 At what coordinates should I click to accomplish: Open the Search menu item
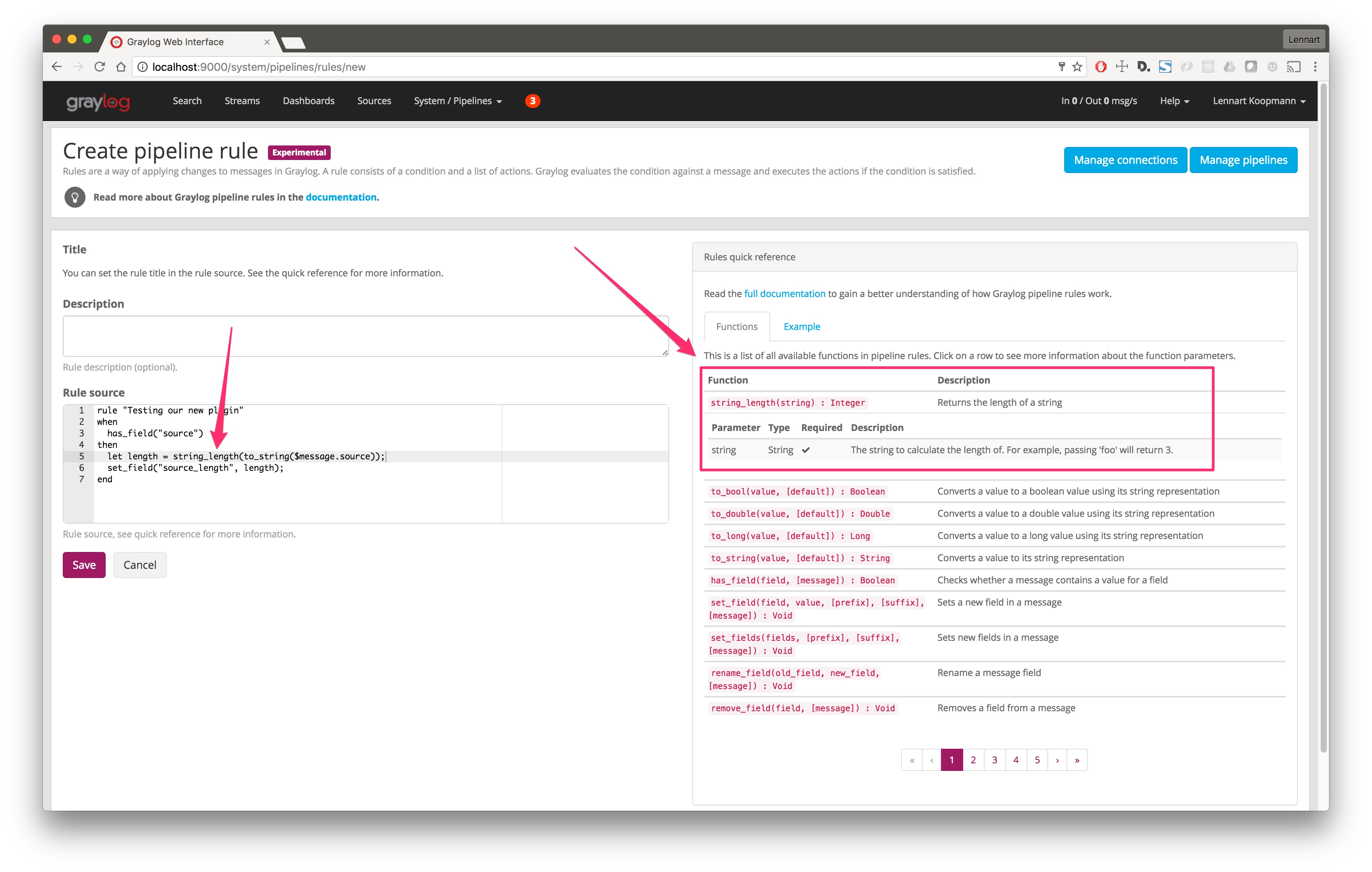pyautogui.click(x=187, y=101)
